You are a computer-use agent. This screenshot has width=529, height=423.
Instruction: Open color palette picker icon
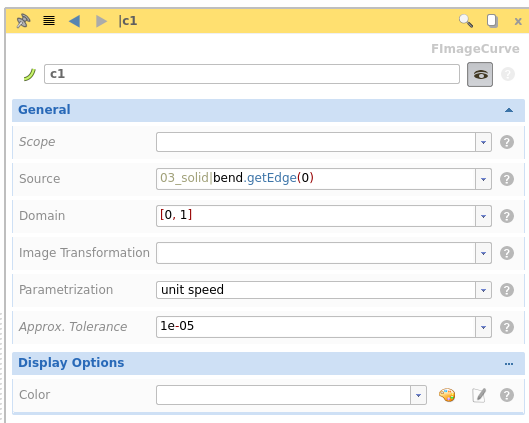(447, 395)
